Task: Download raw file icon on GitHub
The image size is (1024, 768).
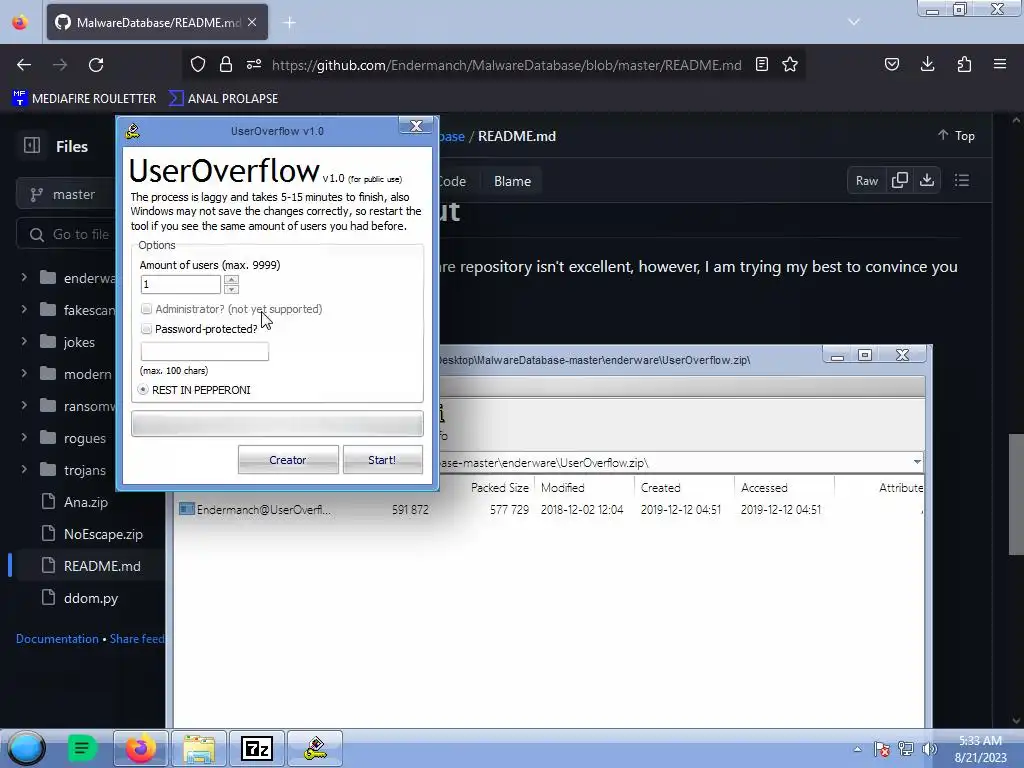Action: tap(927, 181)
